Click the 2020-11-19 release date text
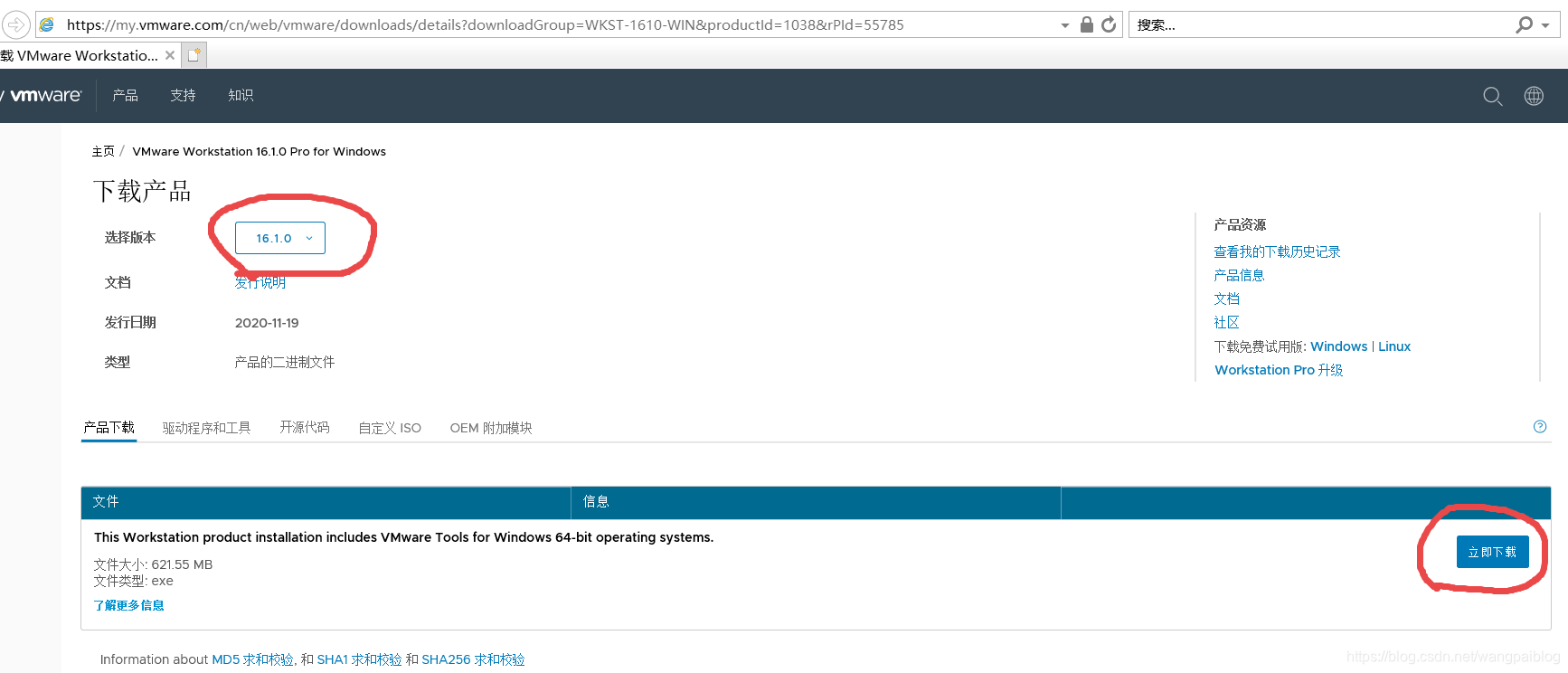Viewport: 1568px width, 673px height. click(267, 323)
